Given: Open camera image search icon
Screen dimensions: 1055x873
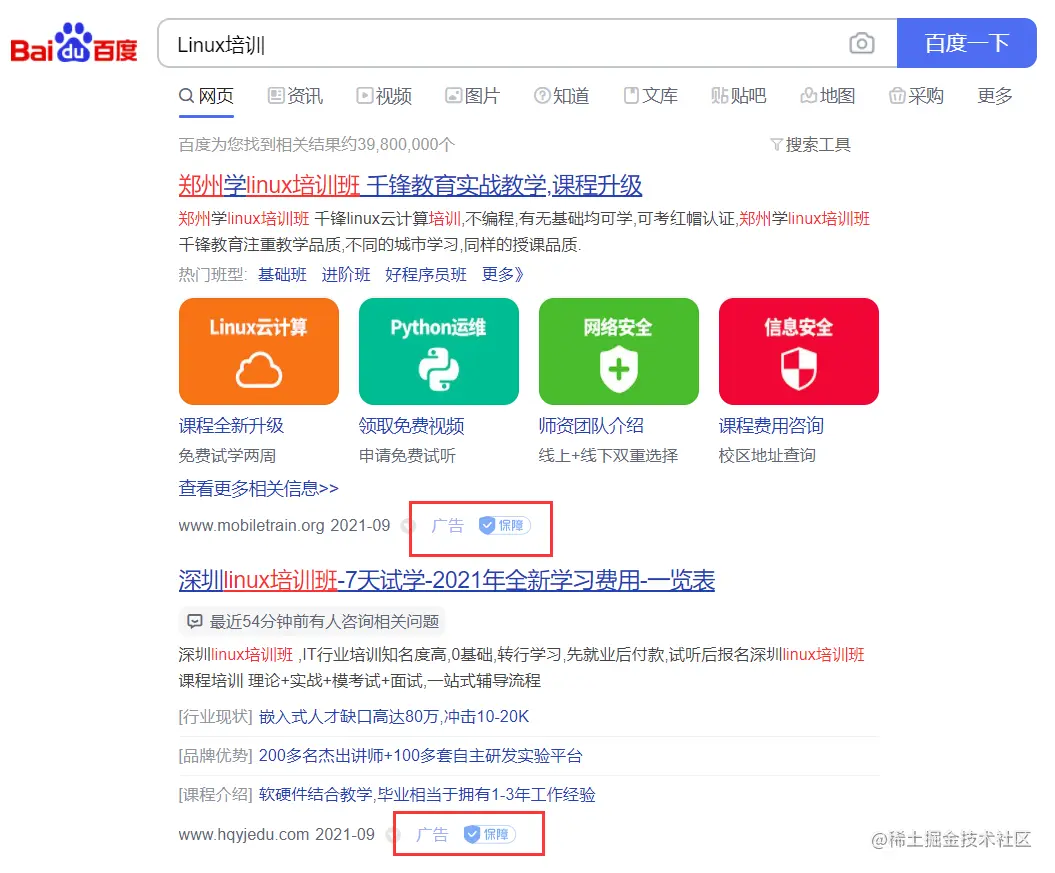Looking at the screenshot, I should (x=861, y=43).
